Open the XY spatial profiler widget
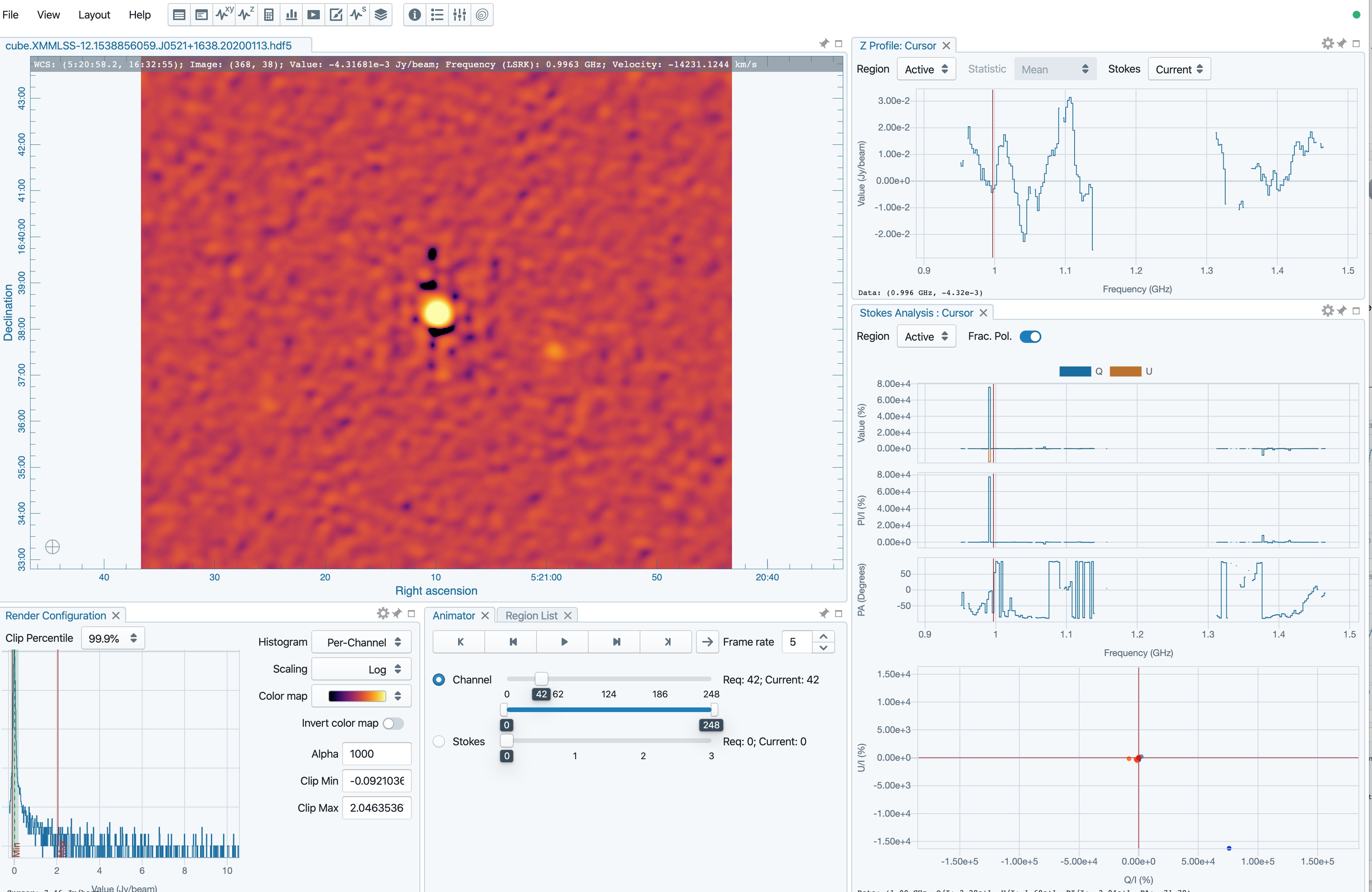The height and width of the screenshot is (892, 1372). click(224, 14)
